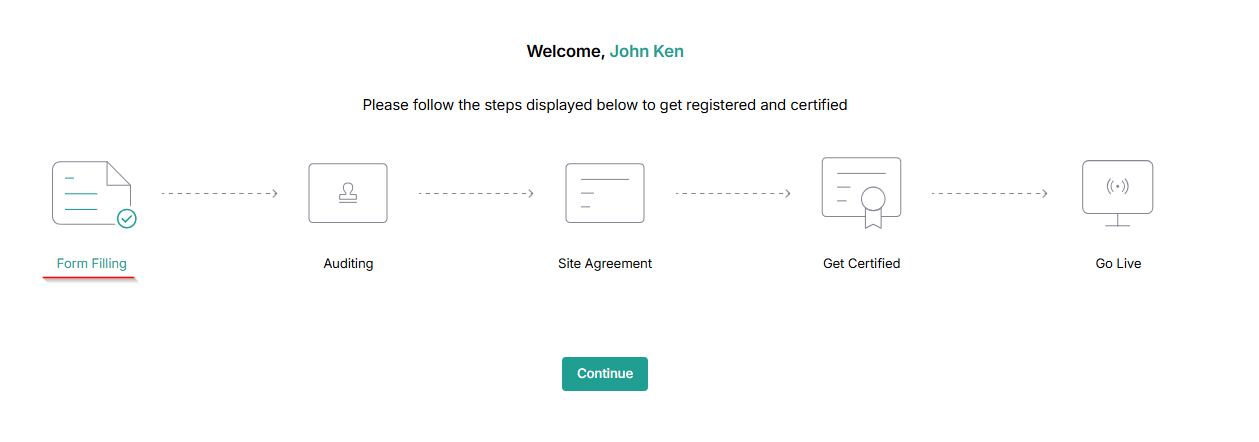Viewport: 1259px width, 442px height.
Task: Click the registration instructions sentence
Action: coord(605,104)
